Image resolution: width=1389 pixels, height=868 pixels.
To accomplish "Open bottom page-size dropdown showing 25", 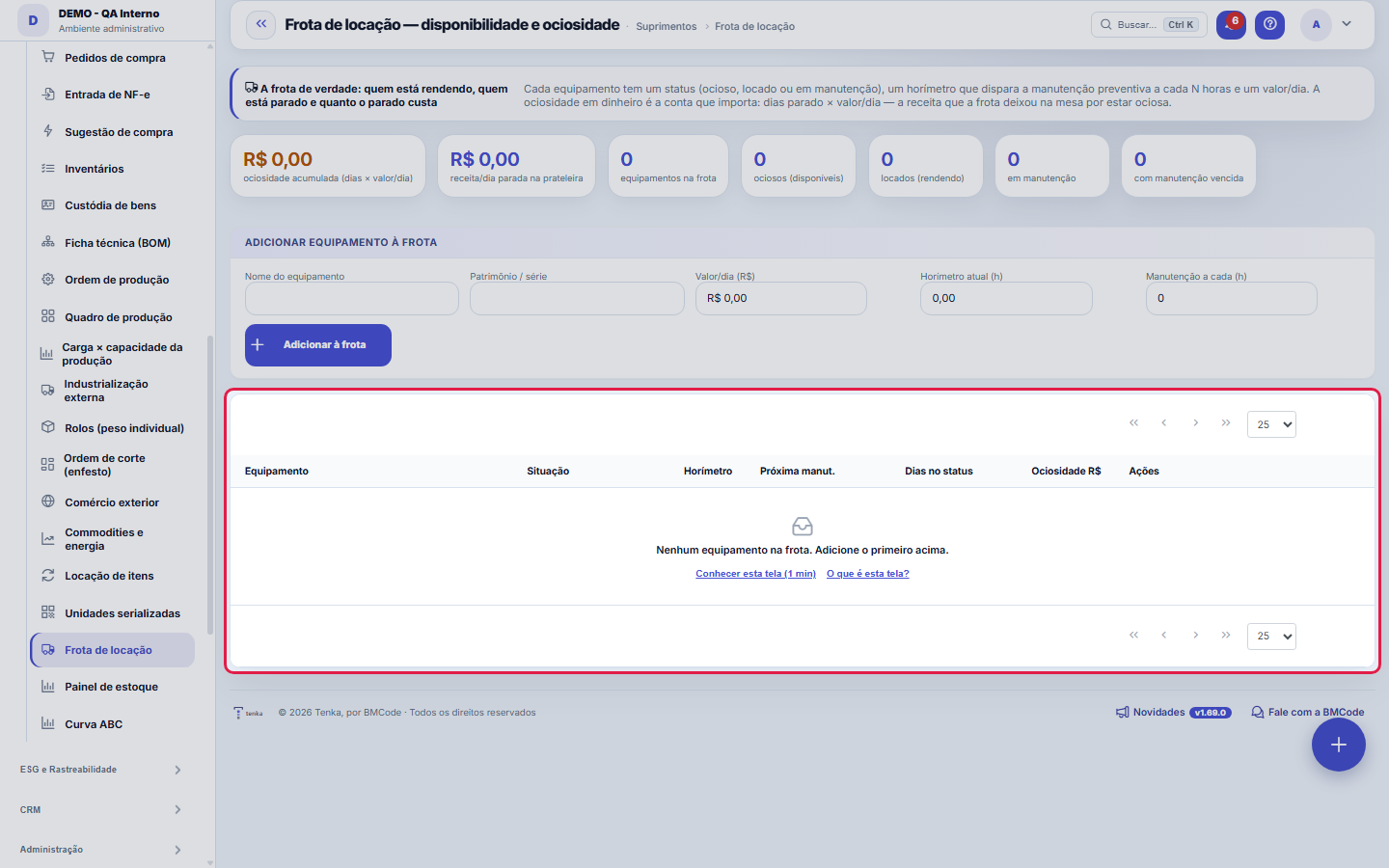I will (x=1271, y=637).
